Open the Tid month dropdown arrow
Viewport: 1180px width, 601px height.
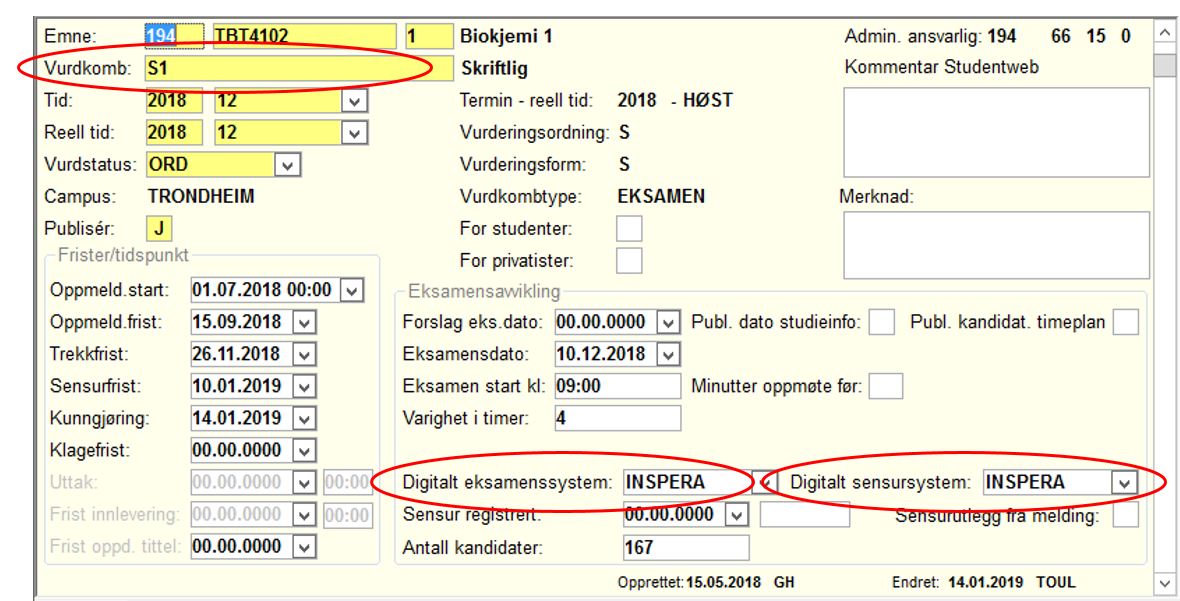(354, 101)
